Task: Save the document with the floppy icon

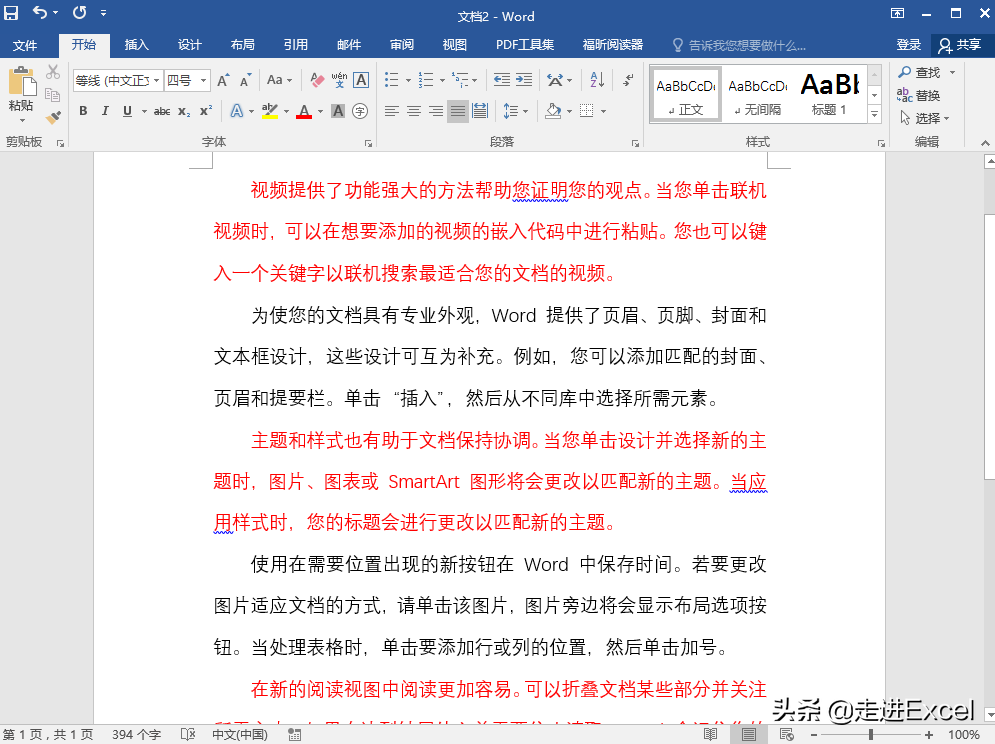Action: (11, 12)
